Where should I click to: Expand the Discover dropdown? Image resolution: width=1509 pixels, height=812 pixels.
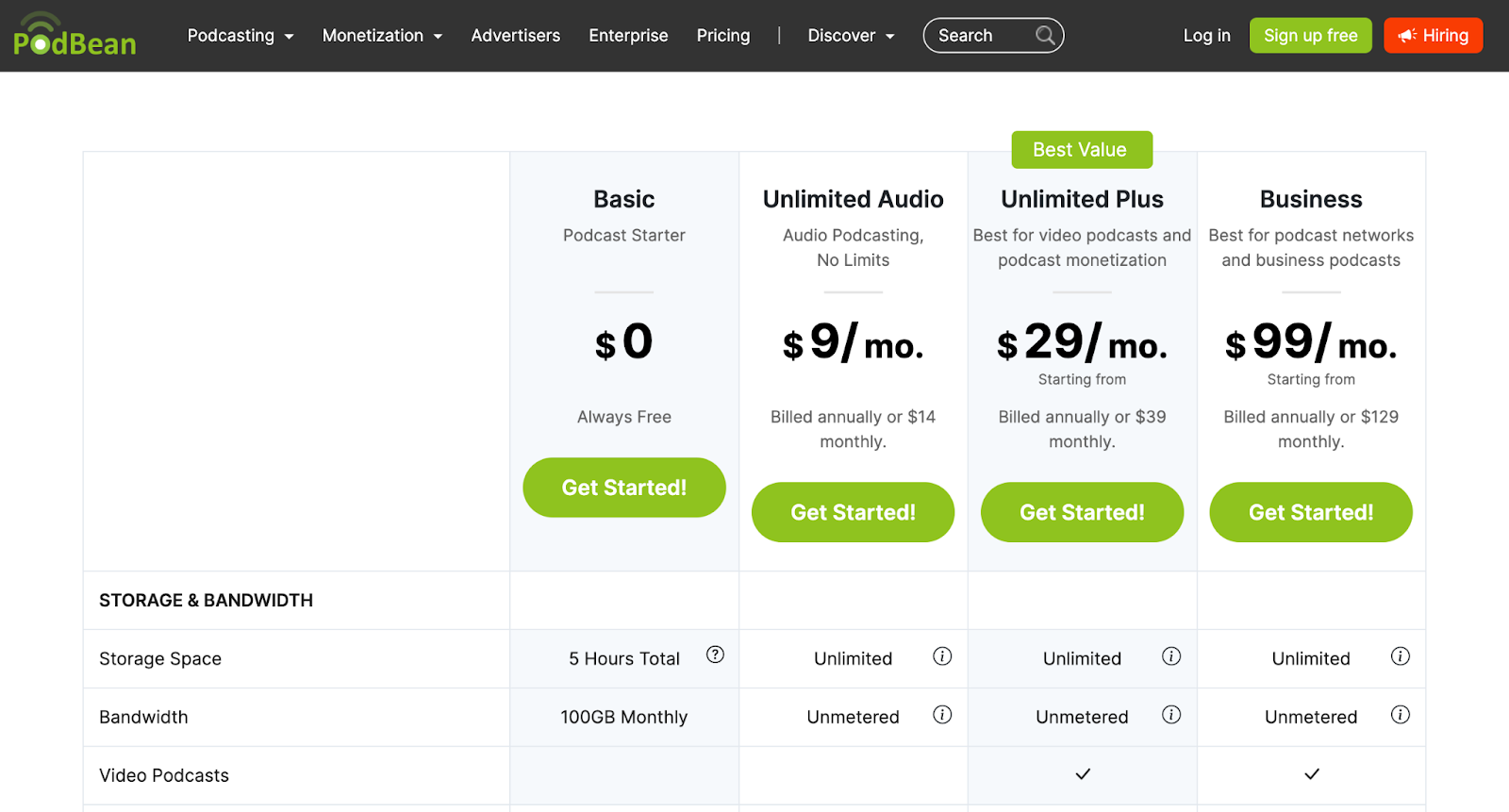click(x=851, y=36)
